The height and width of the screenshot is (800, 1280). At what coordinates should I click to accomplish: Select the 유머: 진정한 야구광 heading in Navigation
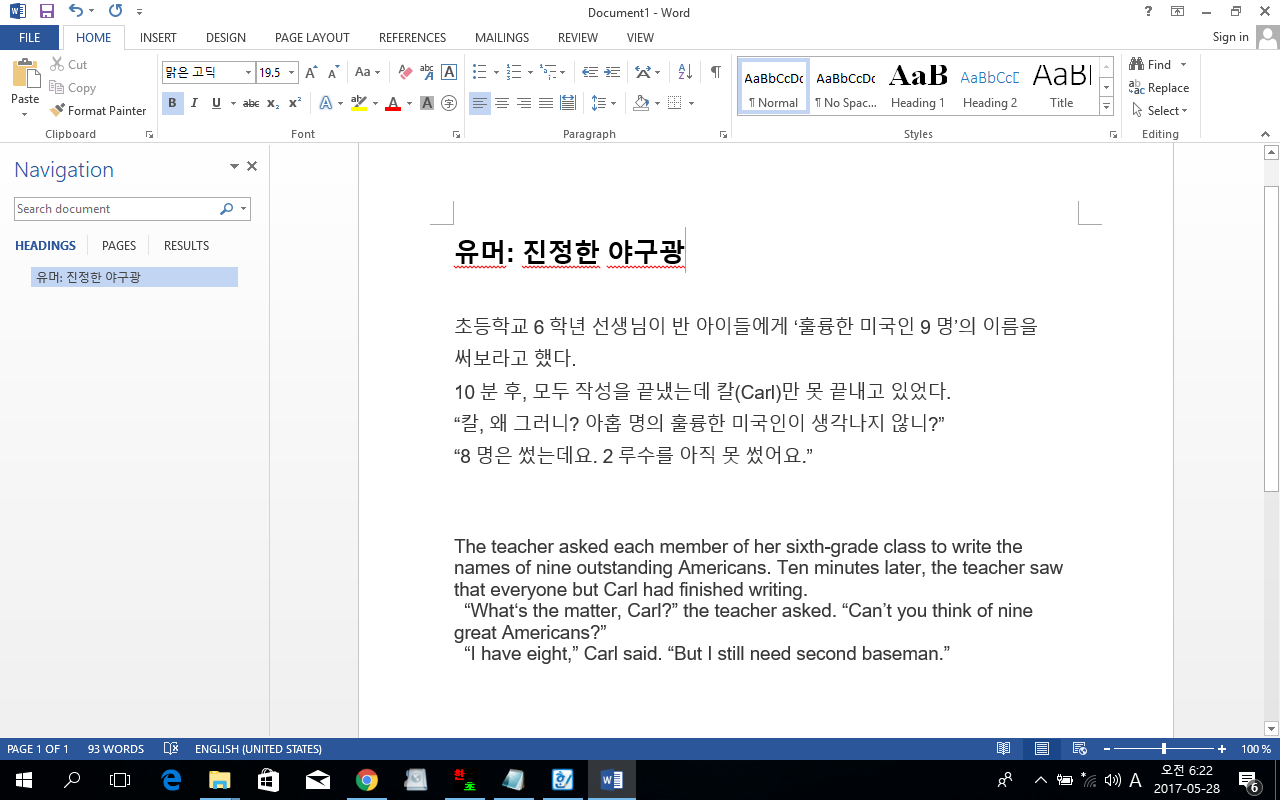point(134,277)
